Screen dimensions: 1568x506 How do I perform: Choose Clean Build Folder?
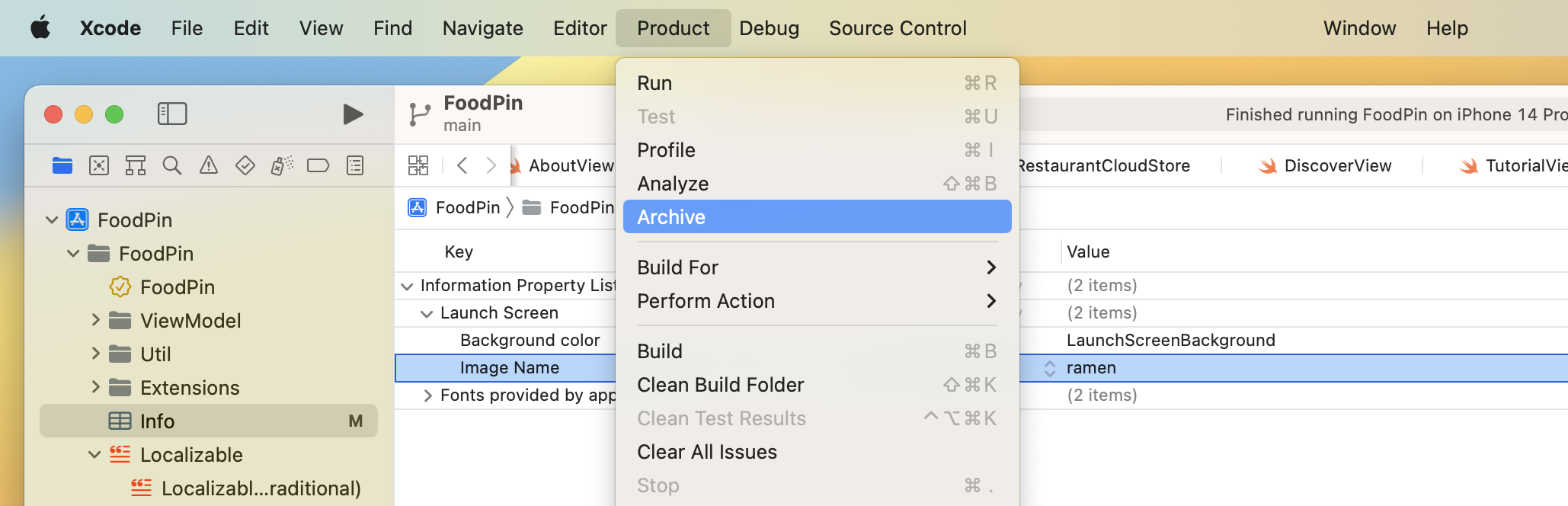[720, 384]
